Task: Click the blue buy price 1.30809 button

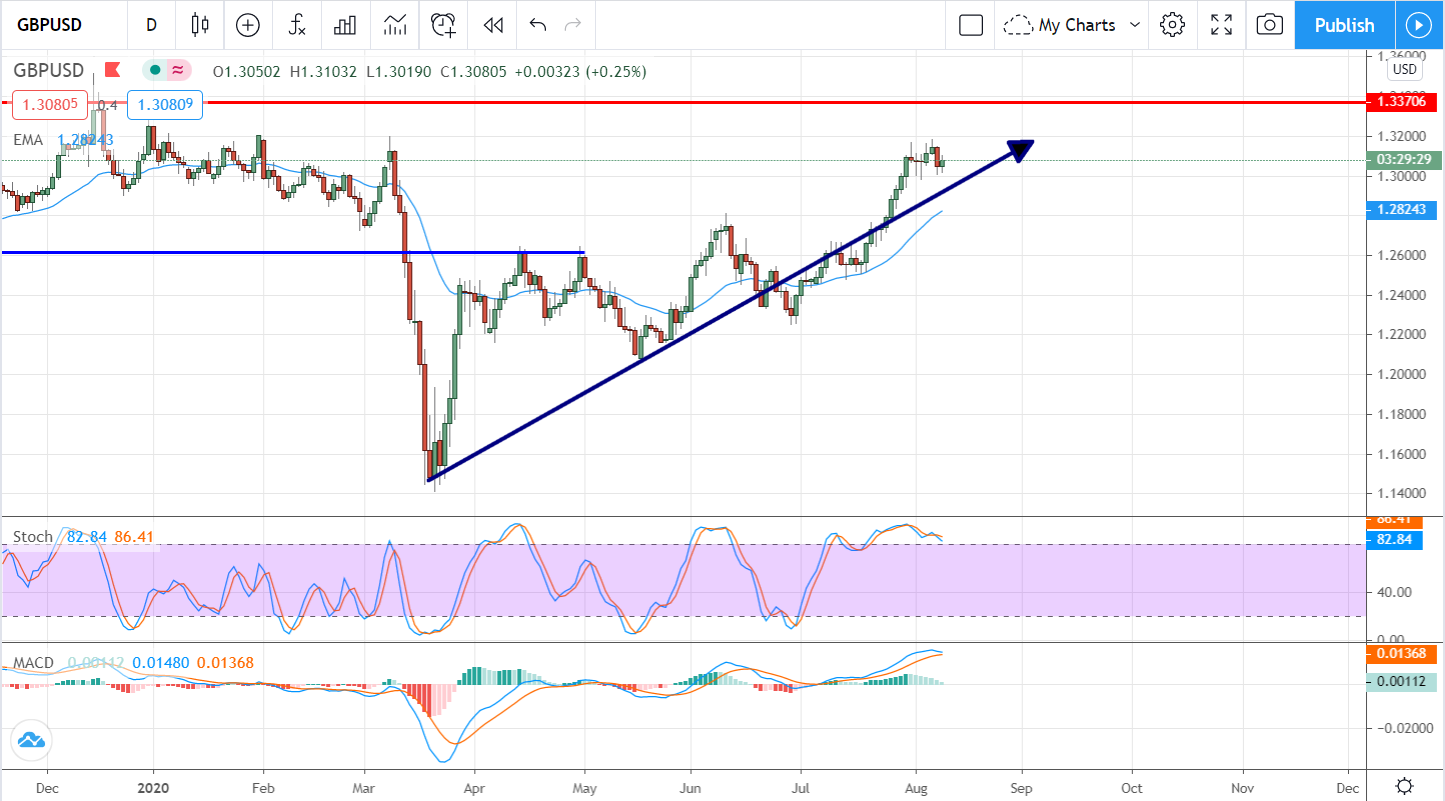Action: pos(166,103)
